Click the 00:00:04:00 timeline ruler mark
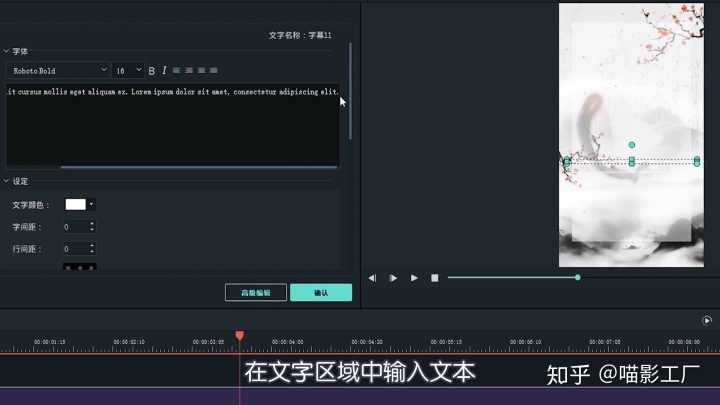The height and width of the screenshot is (405, 720). click(287, 342)
